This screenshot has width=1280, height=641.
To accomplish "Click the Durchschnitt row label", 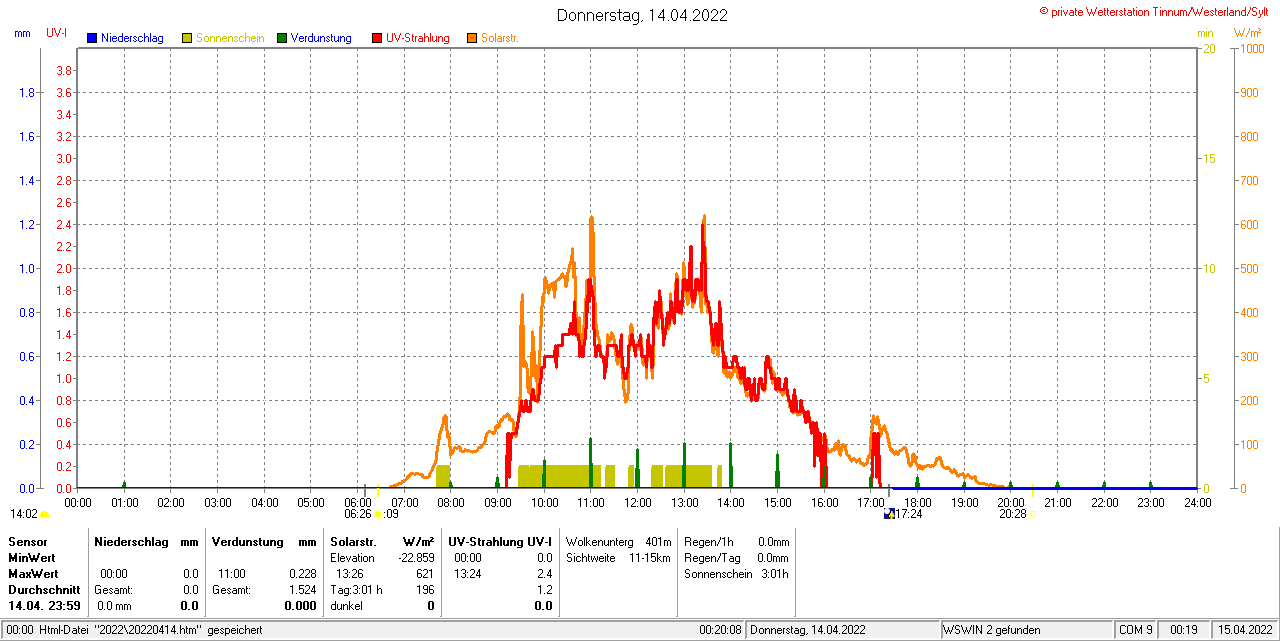I will pos(44,590).
